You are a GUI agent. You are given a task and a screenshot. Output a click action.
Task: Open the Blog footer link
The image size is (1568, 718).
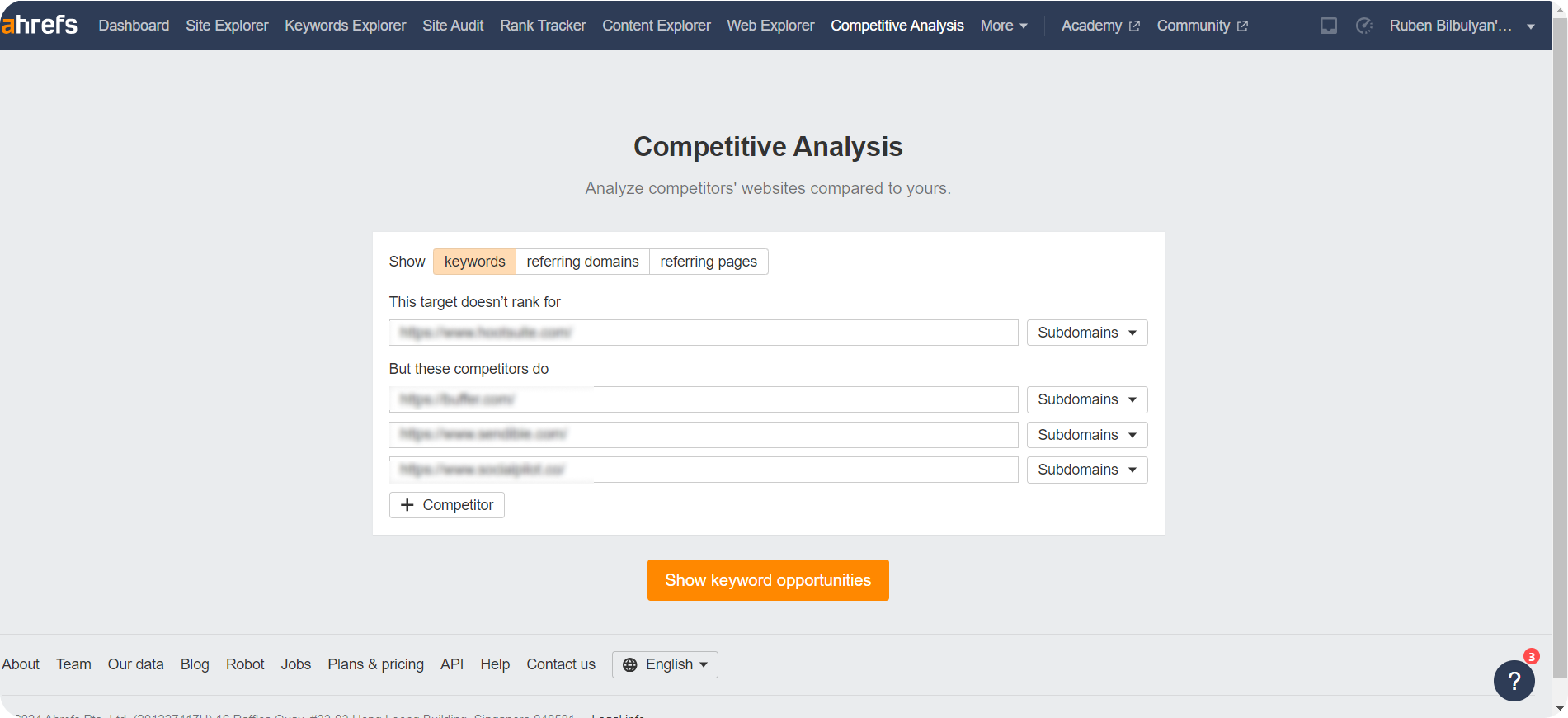pos(195,664)
